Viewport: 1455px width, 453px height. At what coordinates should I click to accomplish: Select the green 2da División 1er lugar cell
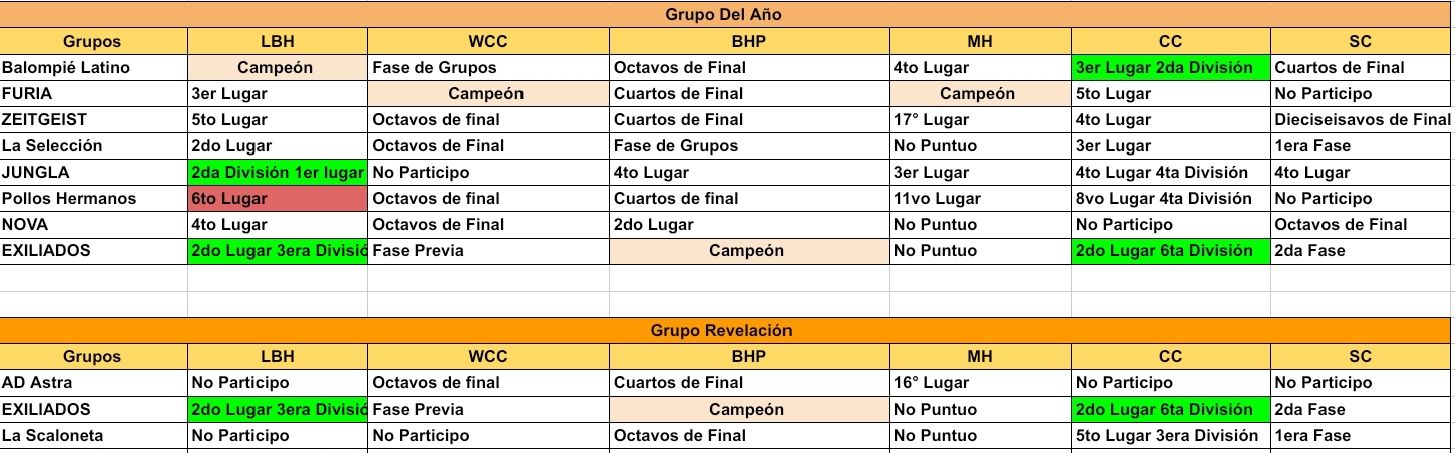(x=277, y=172)
